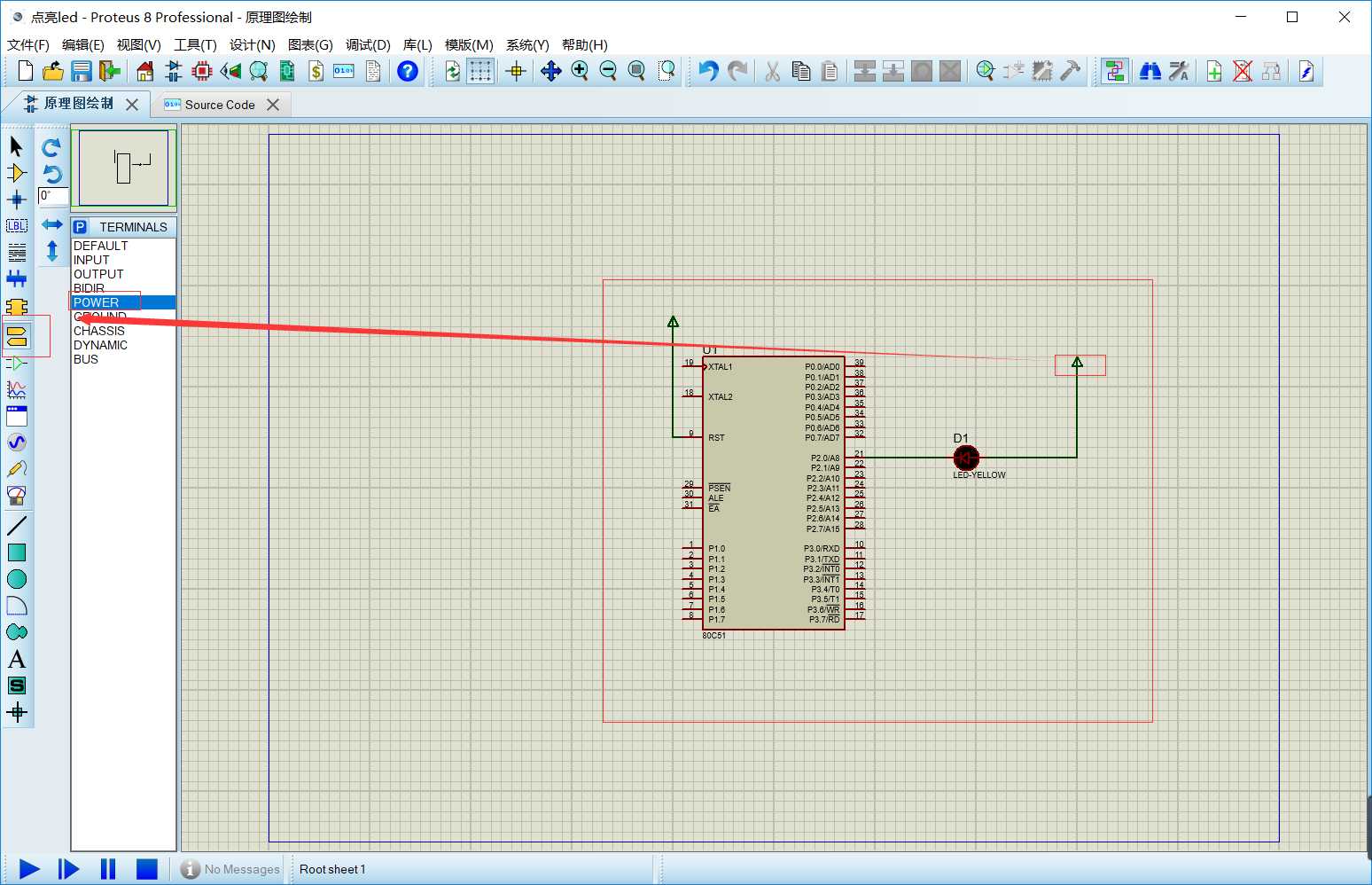The height and width of the screenshot is (885, 1372).
Task: Choose the Probe mode pencil tool
Action: point(16,469)
